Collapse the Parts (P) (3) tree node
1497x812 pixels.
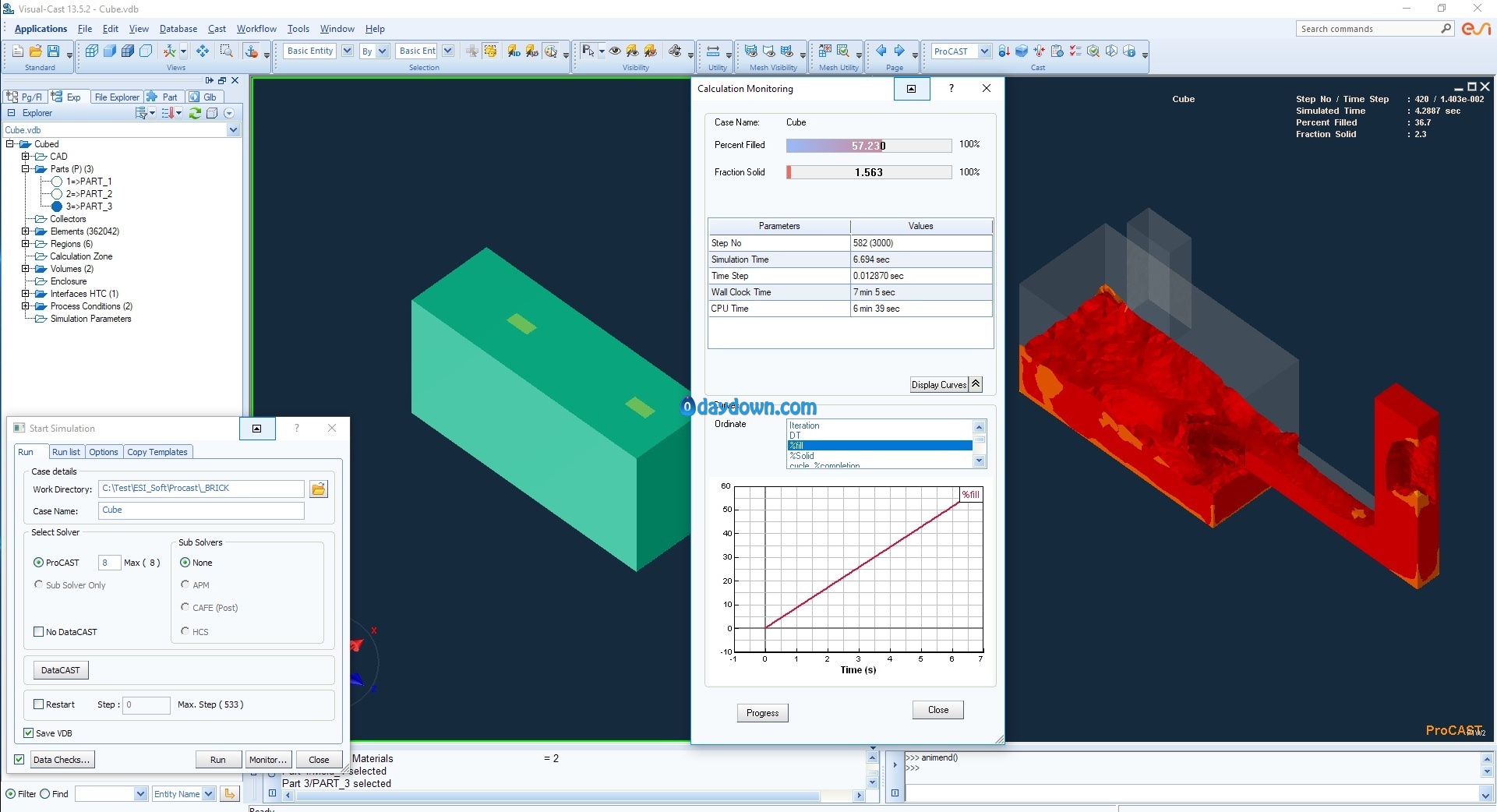[25, 169]
